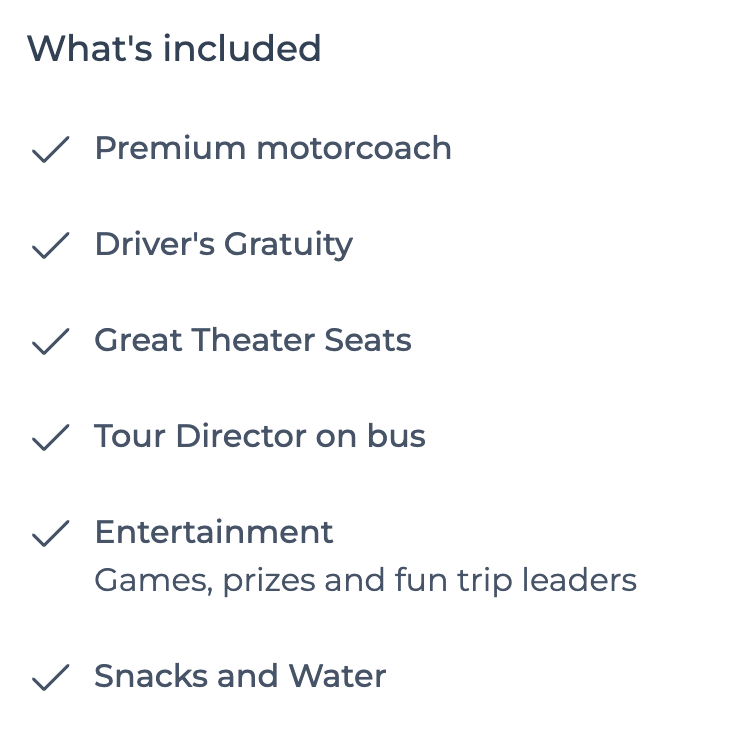Click the word "Water" in last item
The image size is (736, 736).
coord(337,676)
